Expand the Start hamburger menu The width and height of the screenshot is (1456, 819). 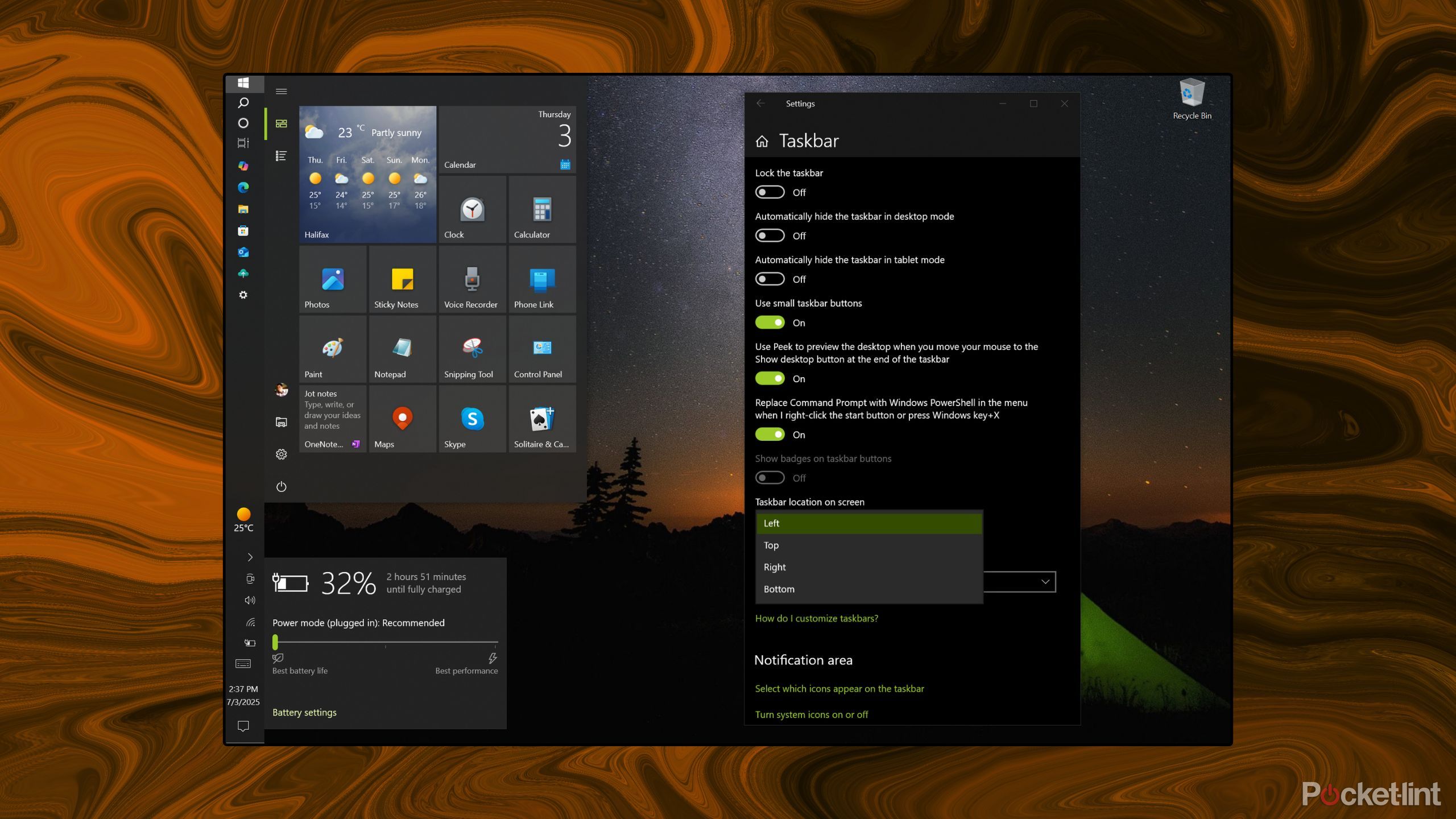(281, 92)
